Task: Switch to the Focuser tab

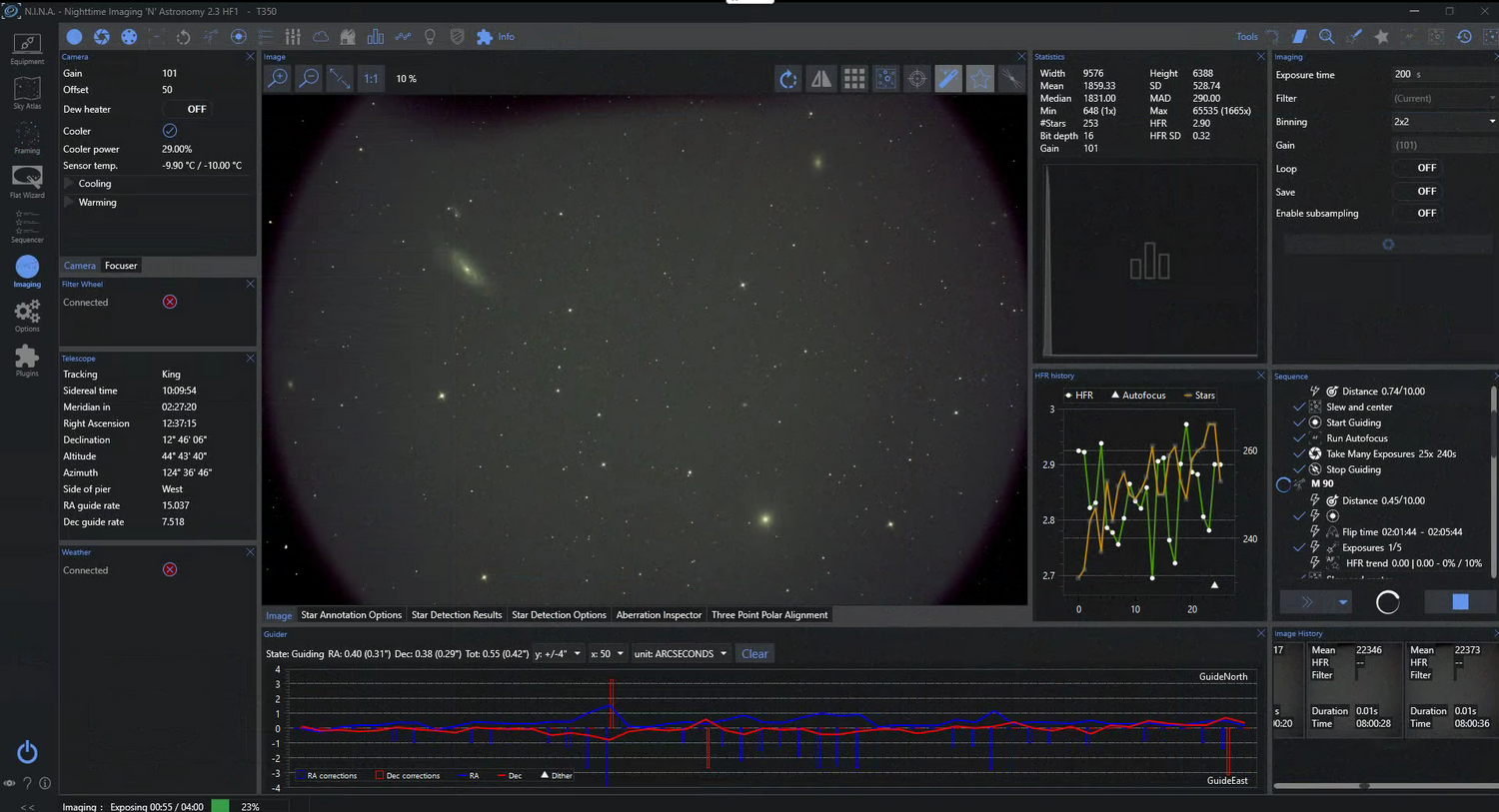Action: 121,266
